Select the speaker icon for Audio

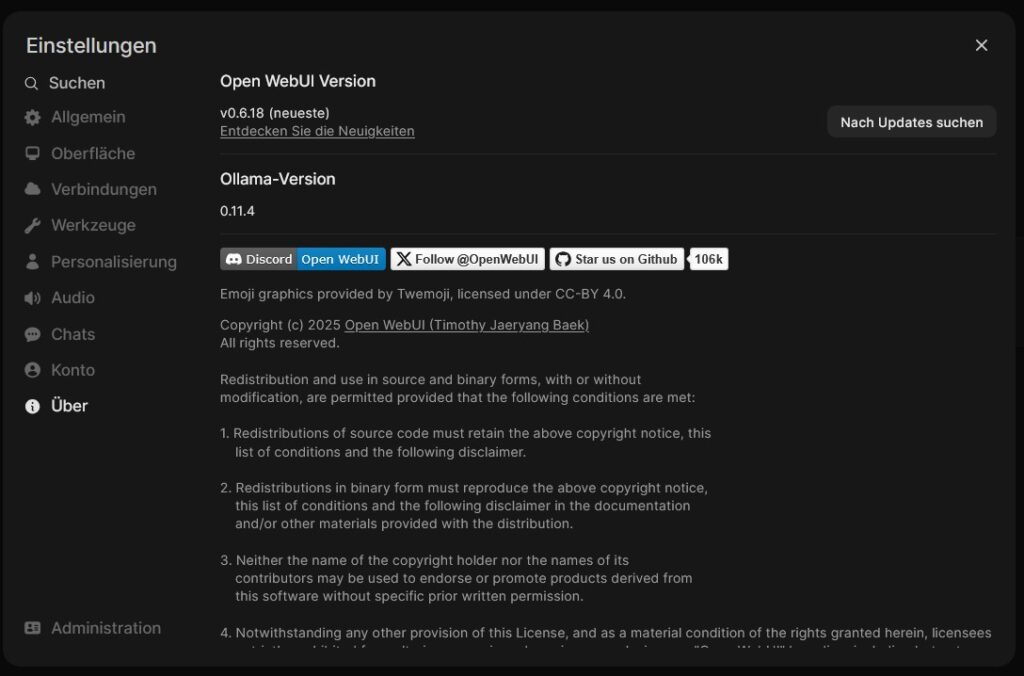point(33,298)
